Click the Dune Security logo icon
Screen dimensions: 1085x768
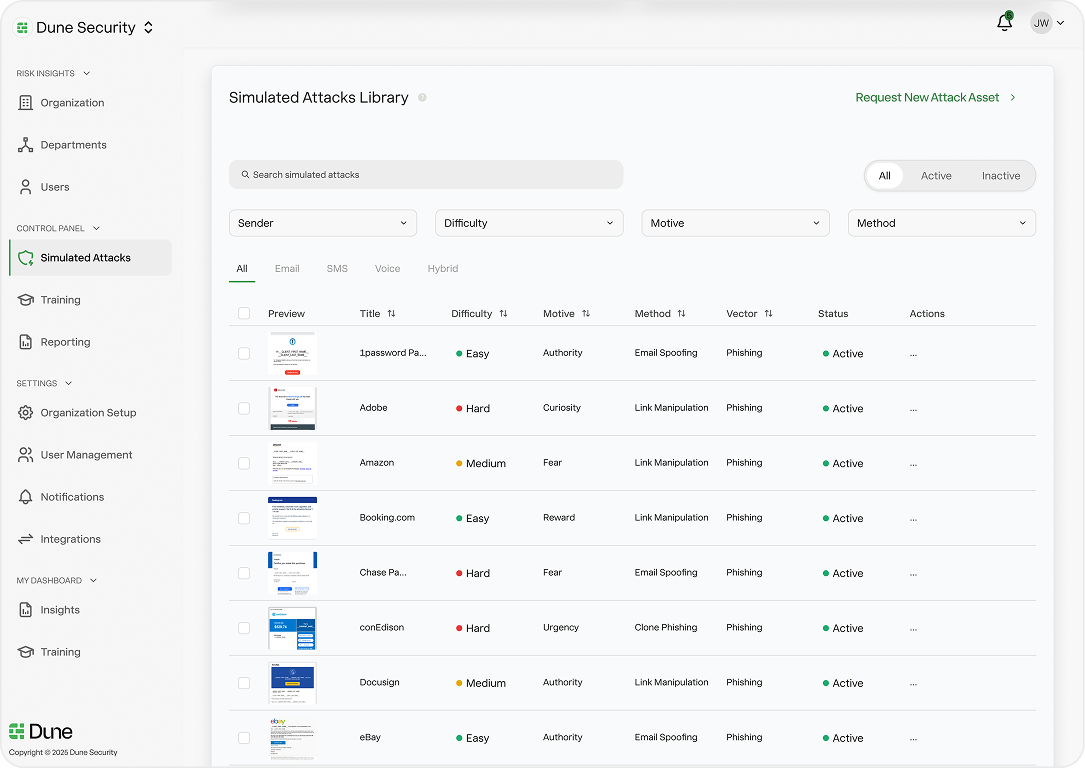pos(22,28)
